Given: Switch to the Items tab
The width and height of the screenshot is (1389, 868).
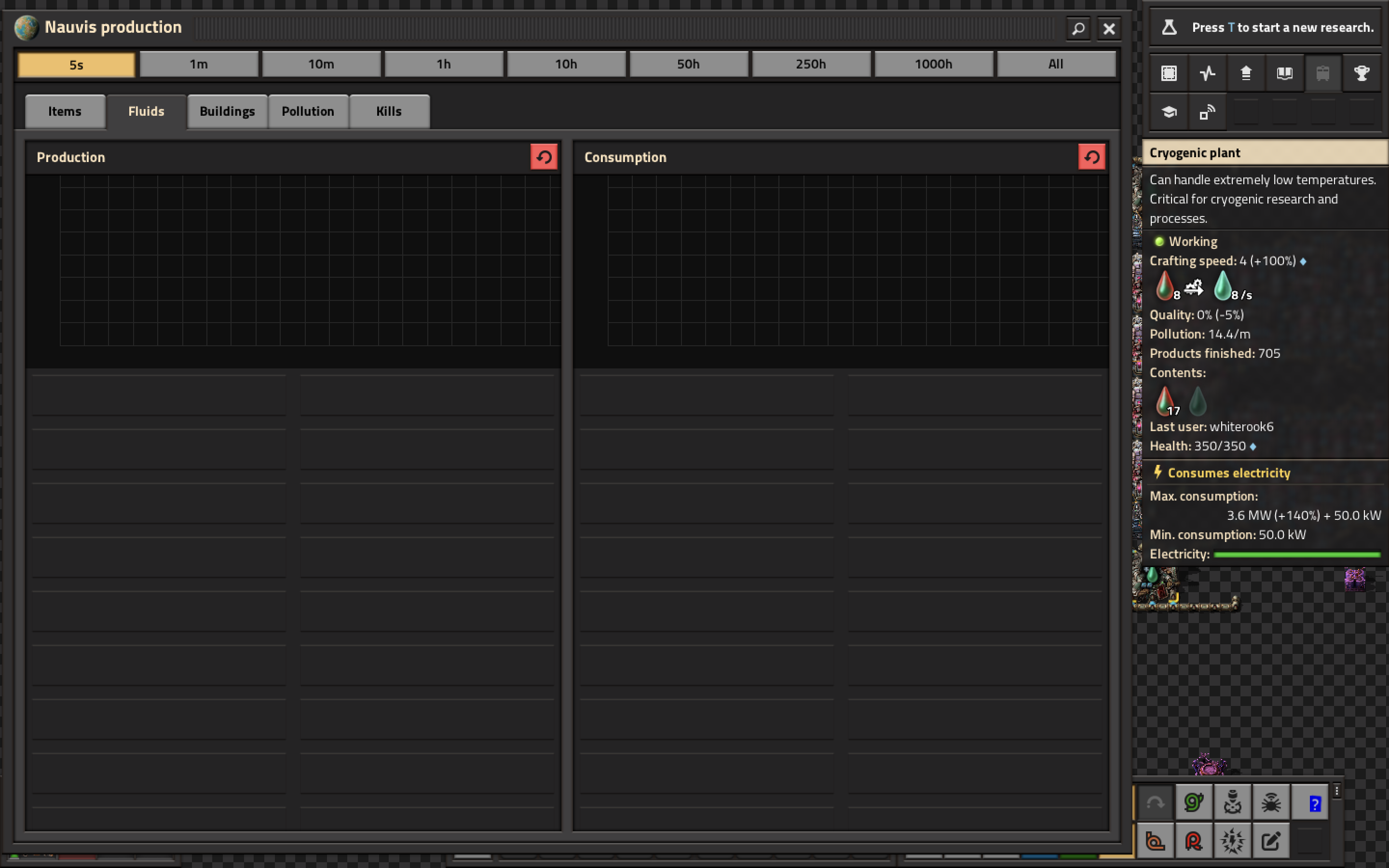Looking at the screenshot, I should [x=65, y=111].
